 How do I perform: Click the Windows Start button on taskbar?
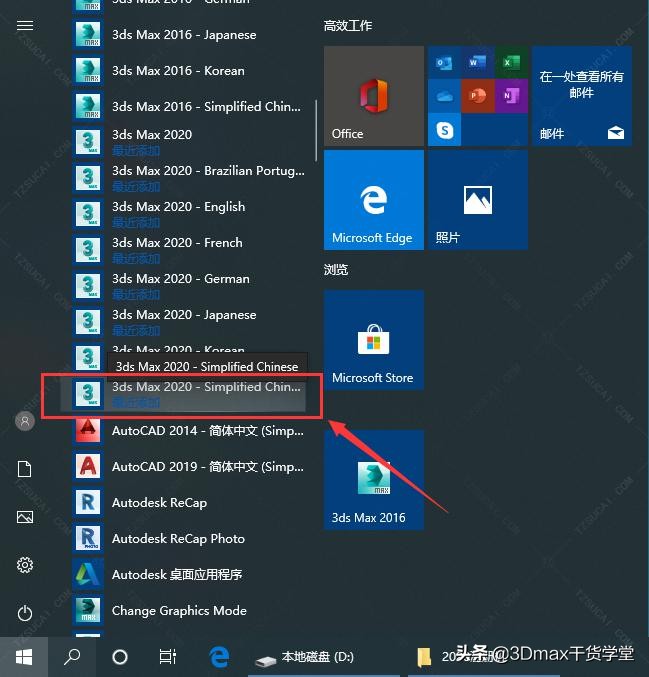[24, 657]
